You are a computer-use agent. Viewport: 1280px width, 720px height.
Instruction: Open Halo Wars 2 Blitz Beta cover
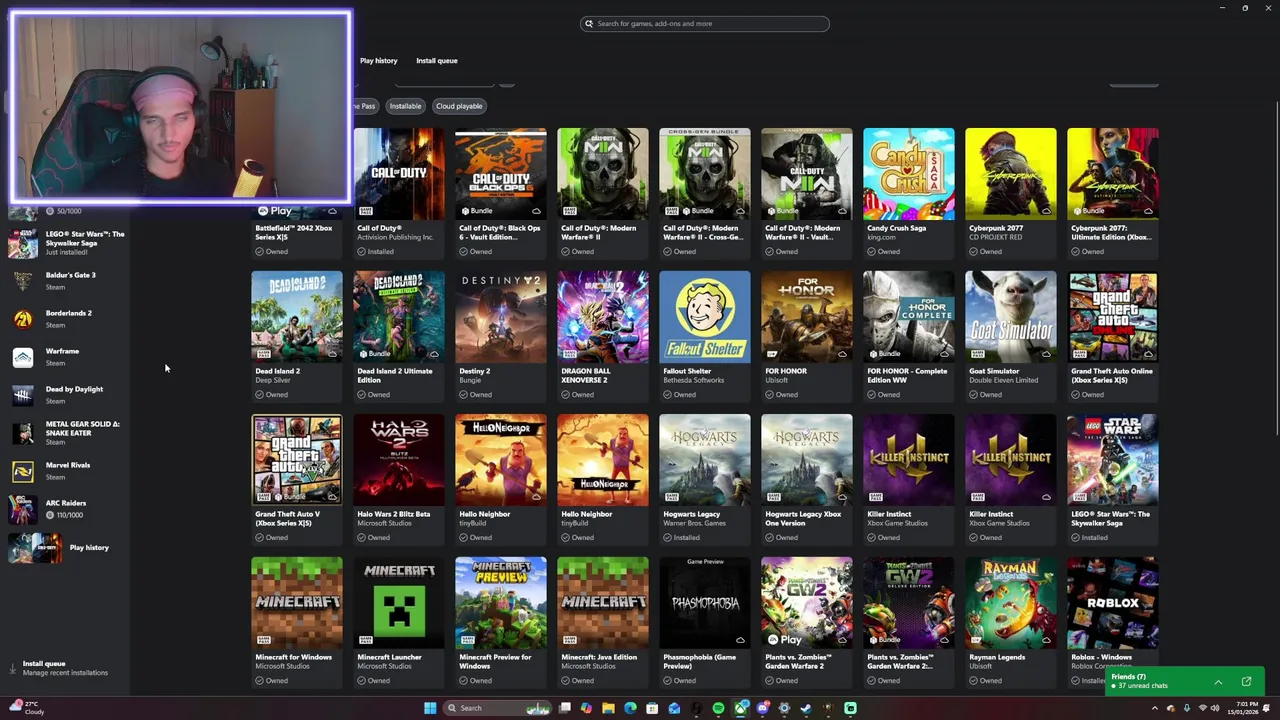coord(399,460)
